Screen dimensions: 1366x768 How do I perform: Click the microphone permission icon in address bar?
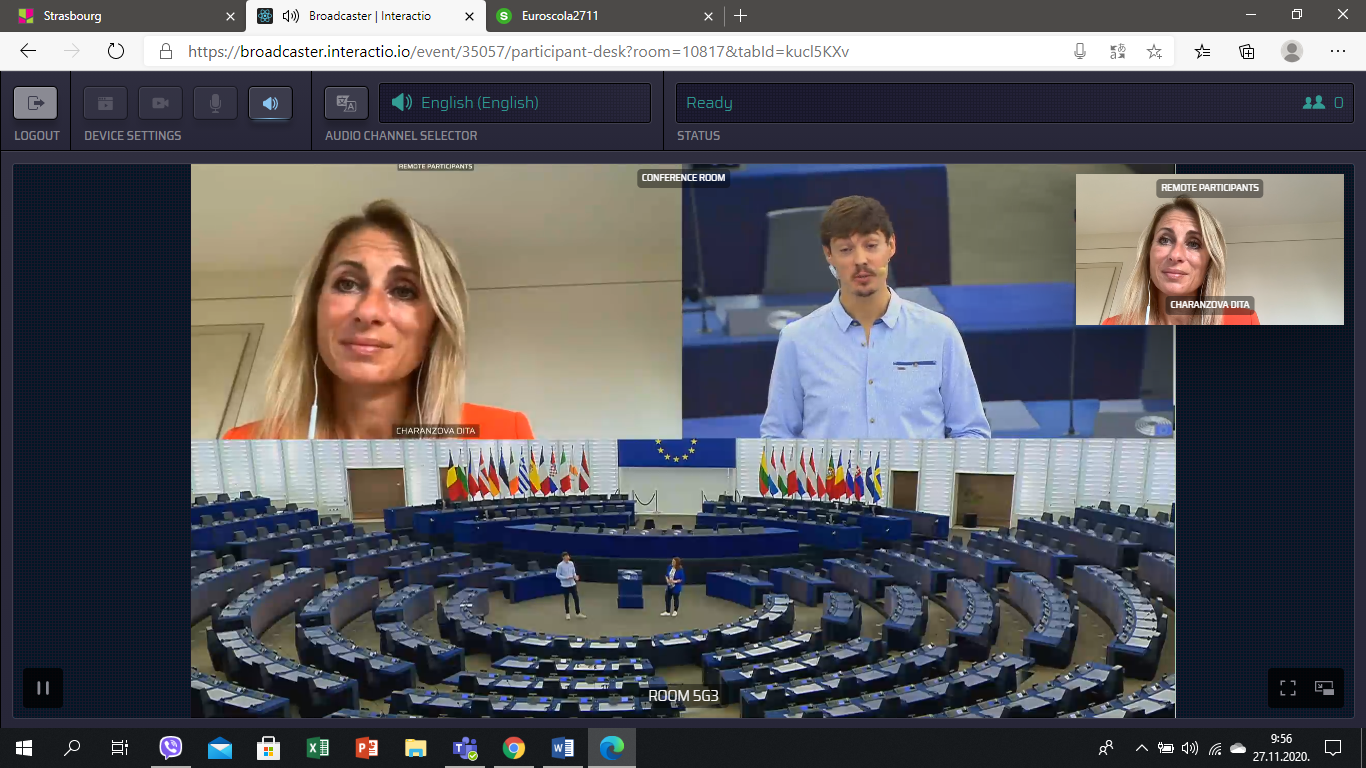coord(1080,52)
